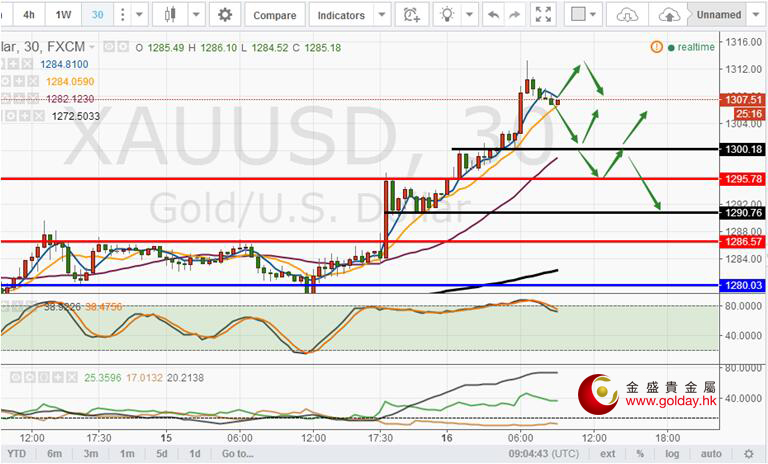Click the orange data warning icon

pyautogui.click(x=656, y=47)
